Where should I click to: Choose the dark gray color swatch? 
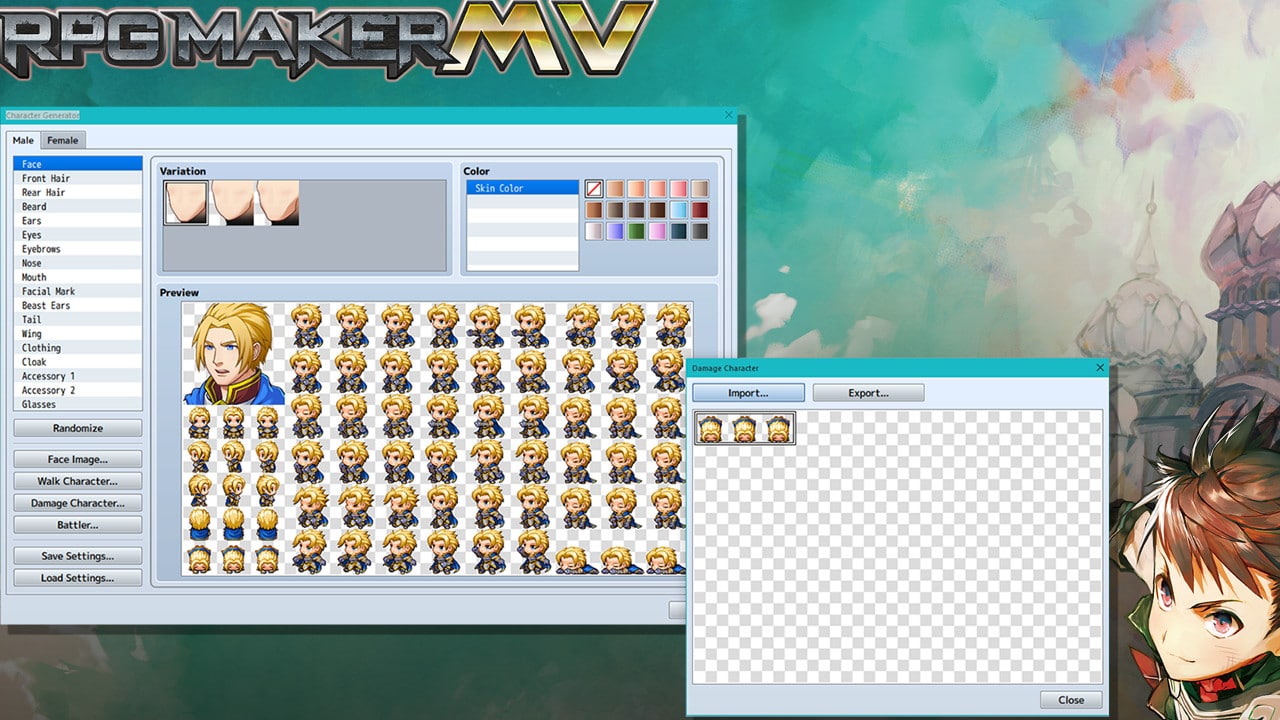[x=700, y=231]
